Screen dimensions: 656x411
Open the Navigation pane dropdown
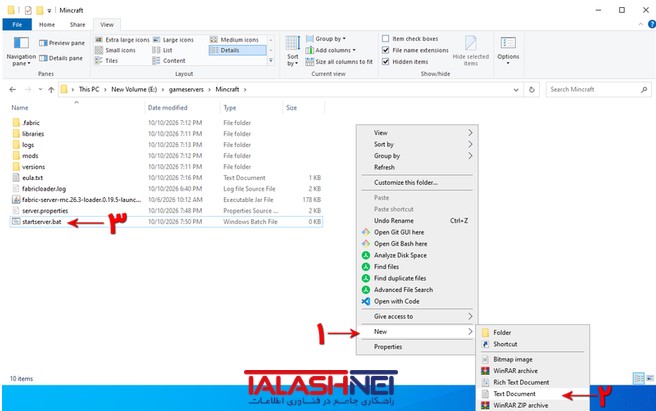[21, 51]
